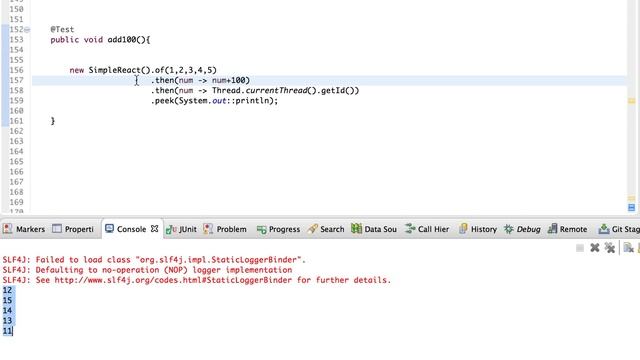Screen dimensions: 640x360
Task: Click the blue overview ruler marker
Action: click(x=631, y=207)
